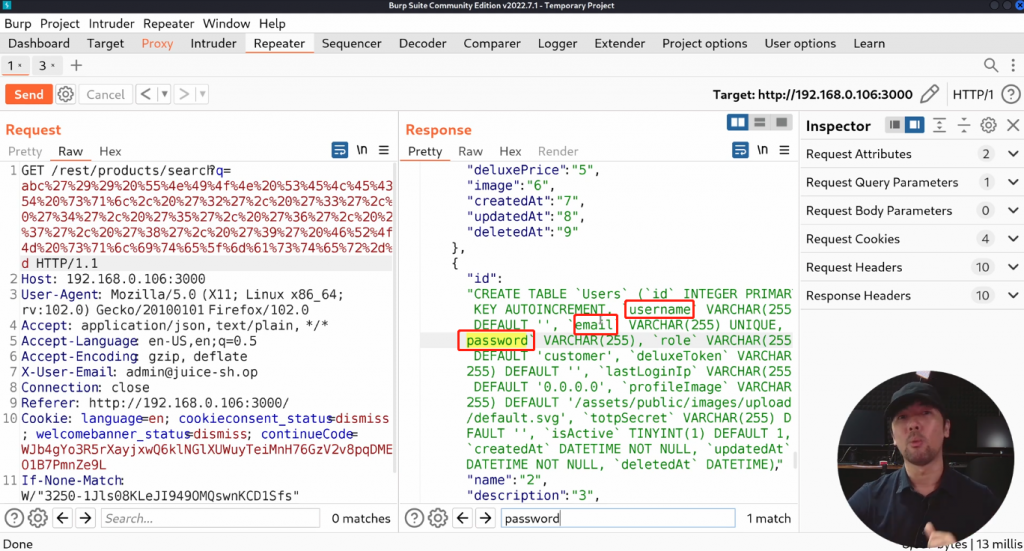Open response search help icon
1024x551 pixels.
click(x=414, y=518)
